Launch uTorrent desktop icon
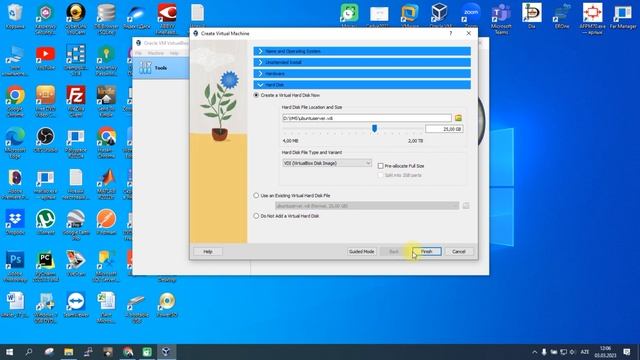The image size is (640, 360). coord(45,222)
